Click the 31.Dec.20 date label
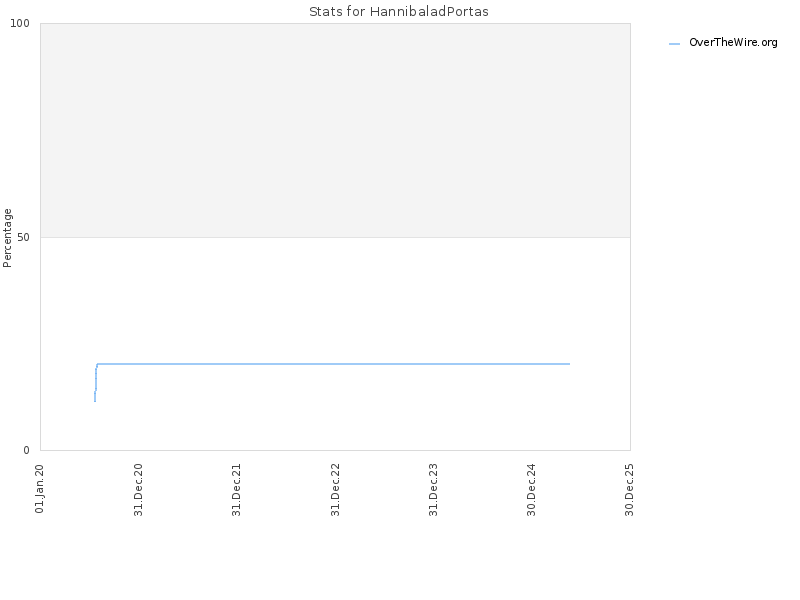800x600 pixels. [138, 490]
